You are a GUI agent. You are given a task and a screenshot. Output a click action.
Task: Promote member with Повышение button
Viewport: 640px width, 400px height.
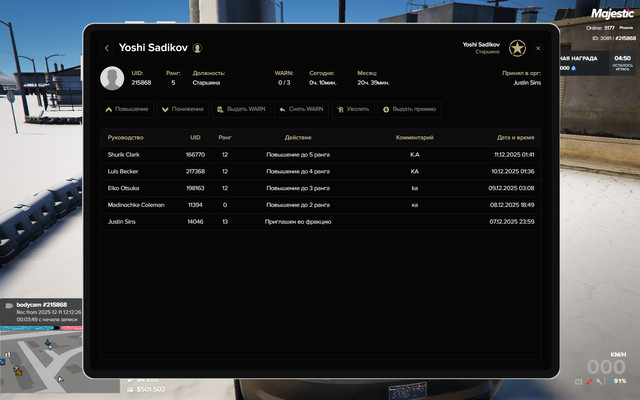127,109
